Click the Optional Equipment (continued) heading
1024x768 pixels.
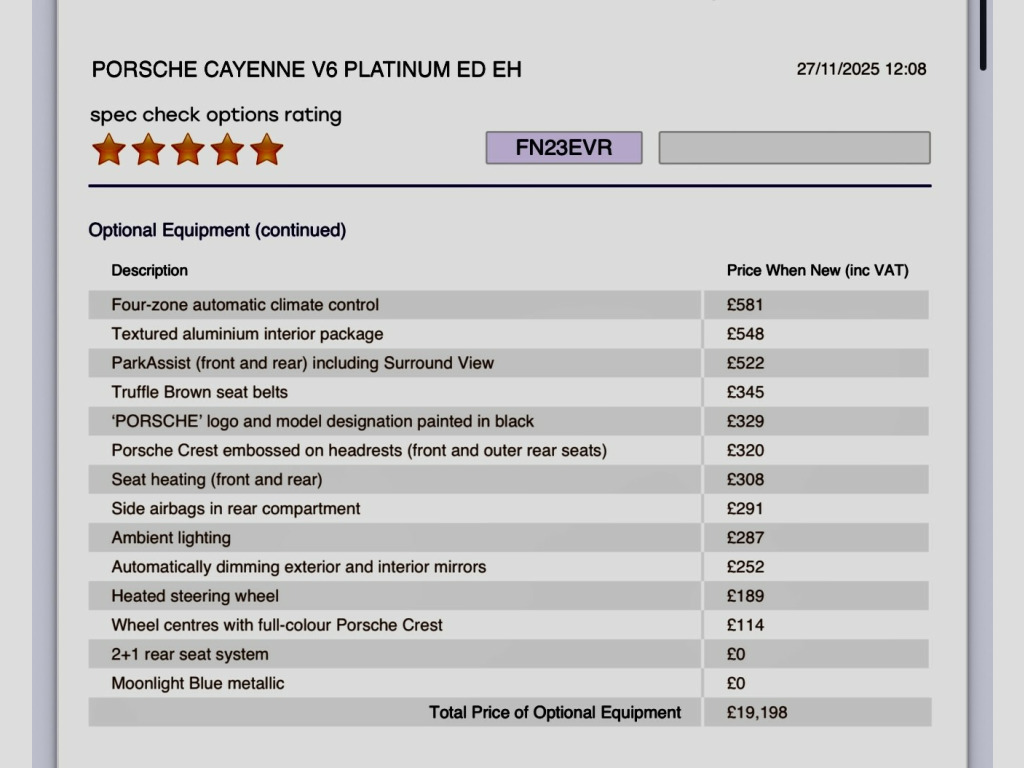tap(217, 230)
